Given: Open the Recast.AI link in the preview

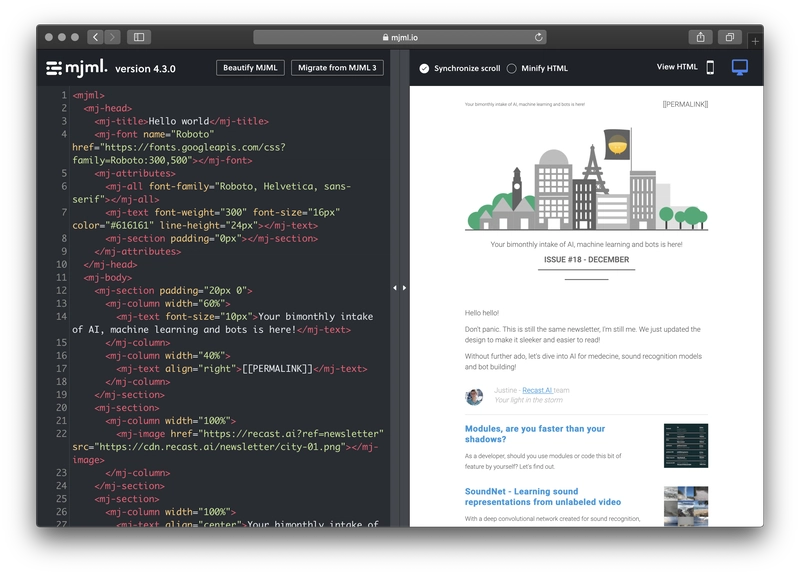Looking at the screenshot, I should pos(537,390).
